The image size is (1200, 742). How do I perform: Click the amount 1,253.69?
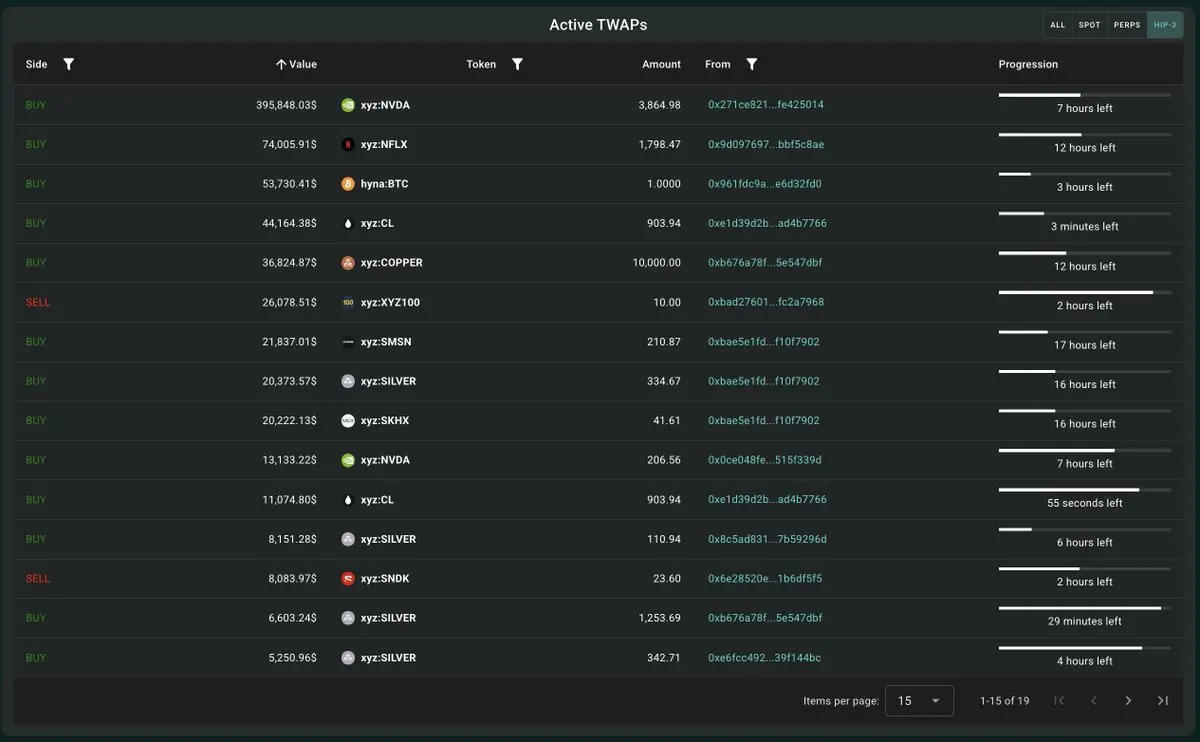pos(660,618)
